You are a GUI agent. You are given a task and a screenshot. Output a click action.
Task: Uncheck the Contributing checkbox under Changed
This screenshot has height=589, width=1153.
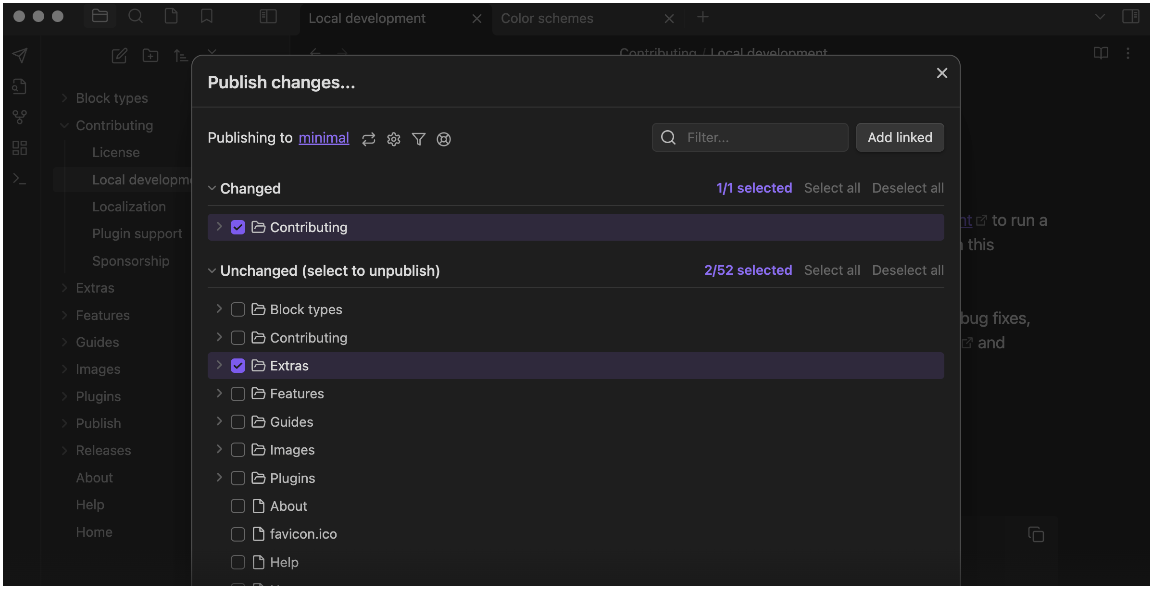[238, 227]
